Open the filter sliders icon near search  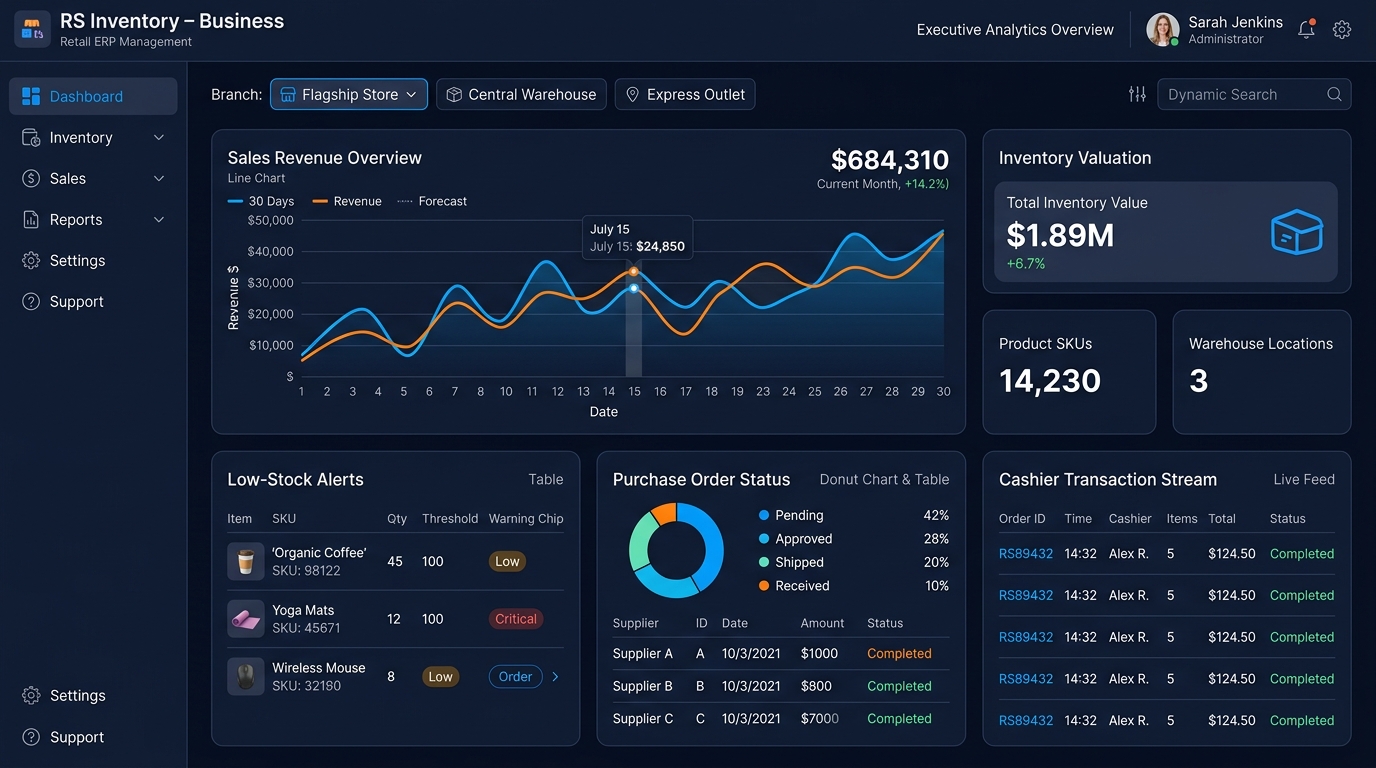pos(1137,94)
